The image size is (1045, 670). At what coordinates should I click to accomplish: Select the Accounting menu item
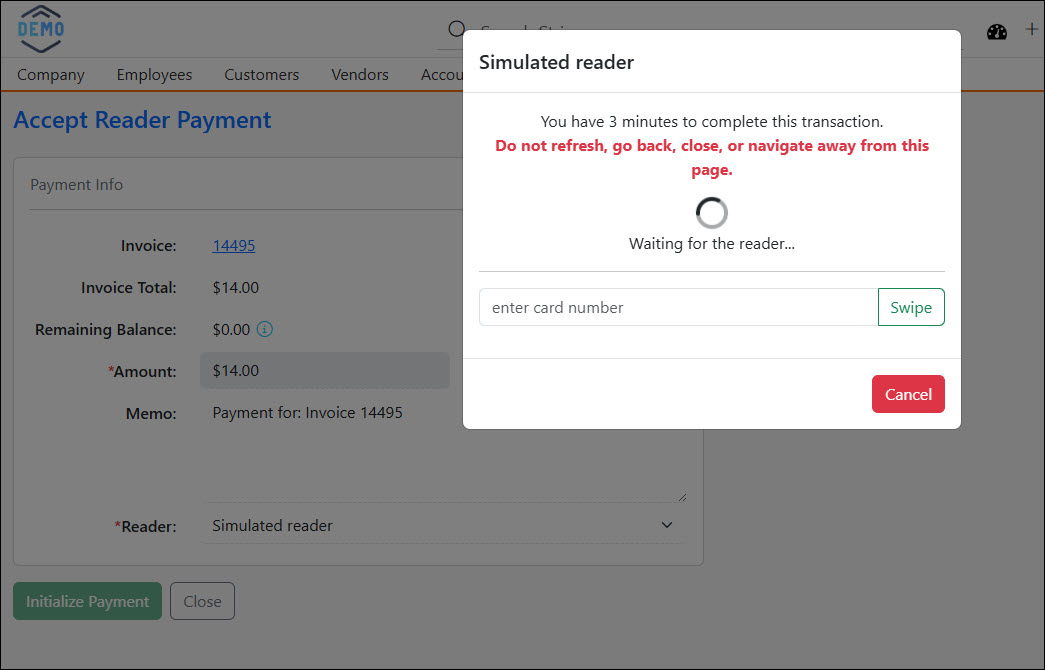[441, 74]
